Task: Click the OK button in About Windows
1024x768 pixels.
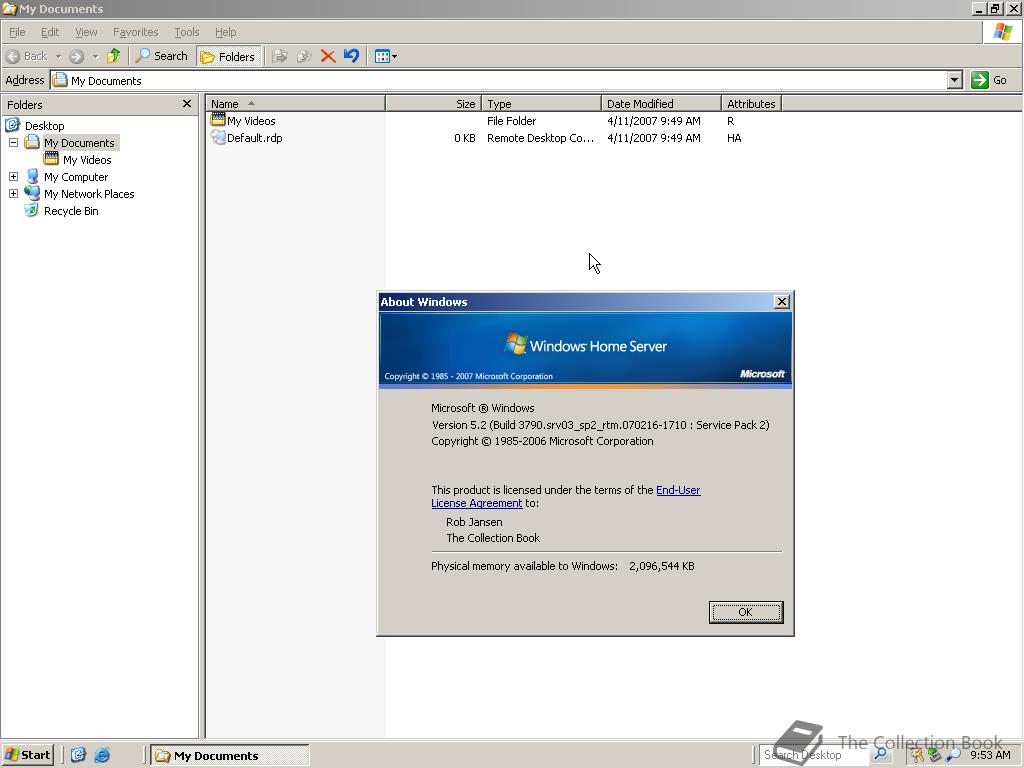Action: point(746,612)
